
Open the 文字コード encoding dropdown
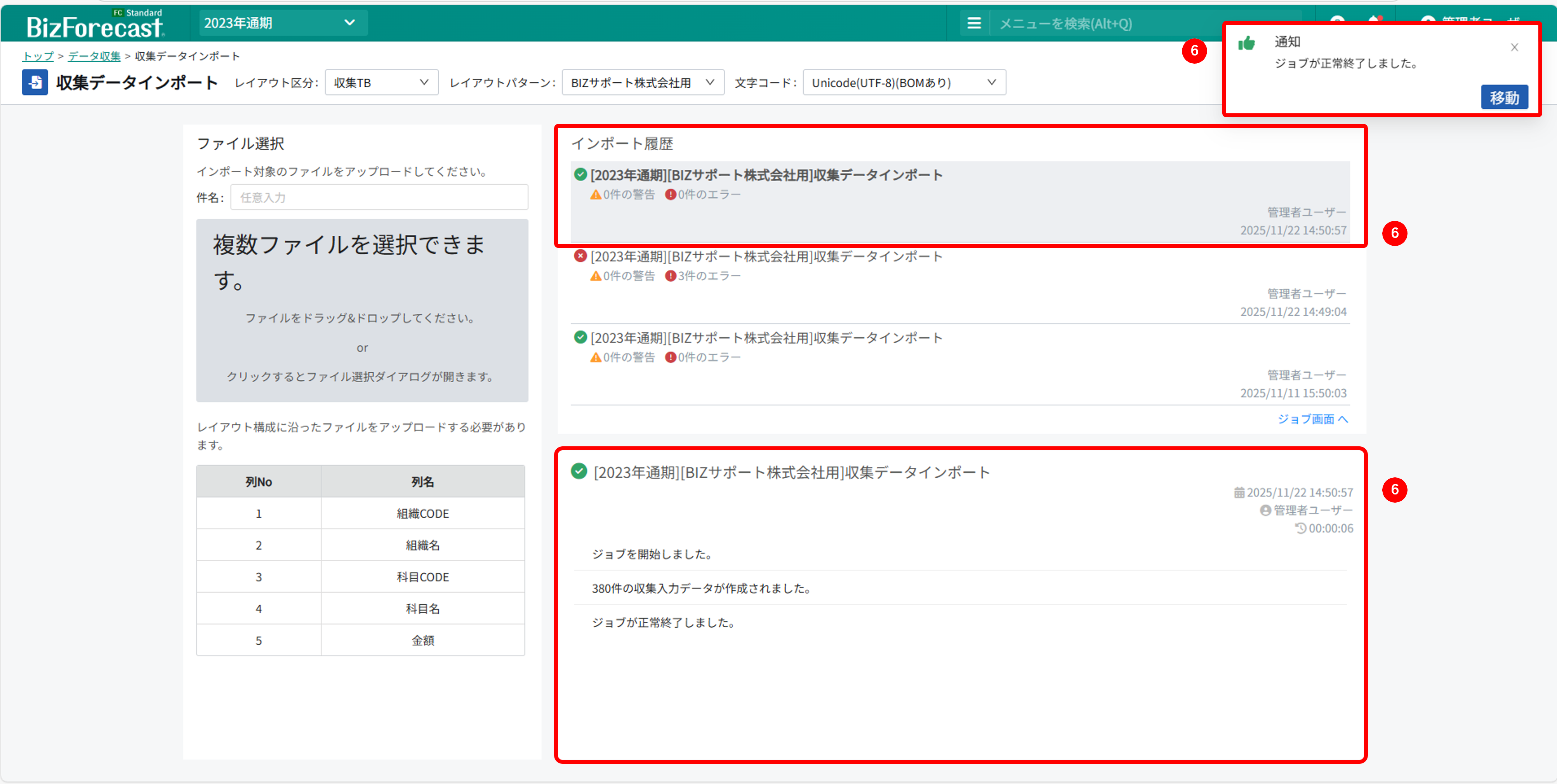click(904, 83)
